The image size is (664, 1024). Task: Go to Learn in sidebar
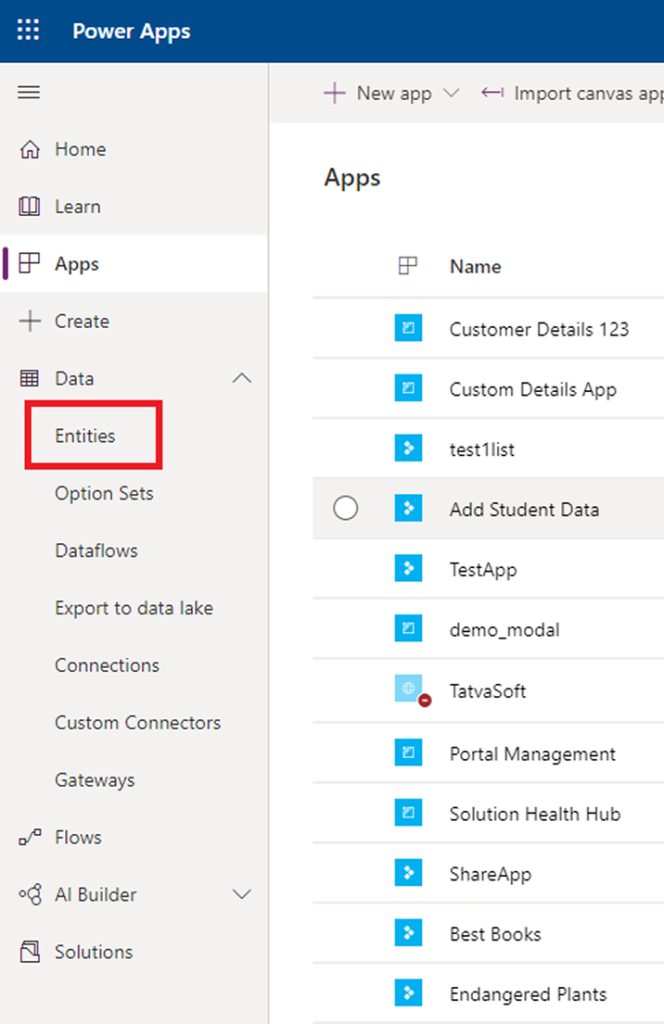(78, 207)
